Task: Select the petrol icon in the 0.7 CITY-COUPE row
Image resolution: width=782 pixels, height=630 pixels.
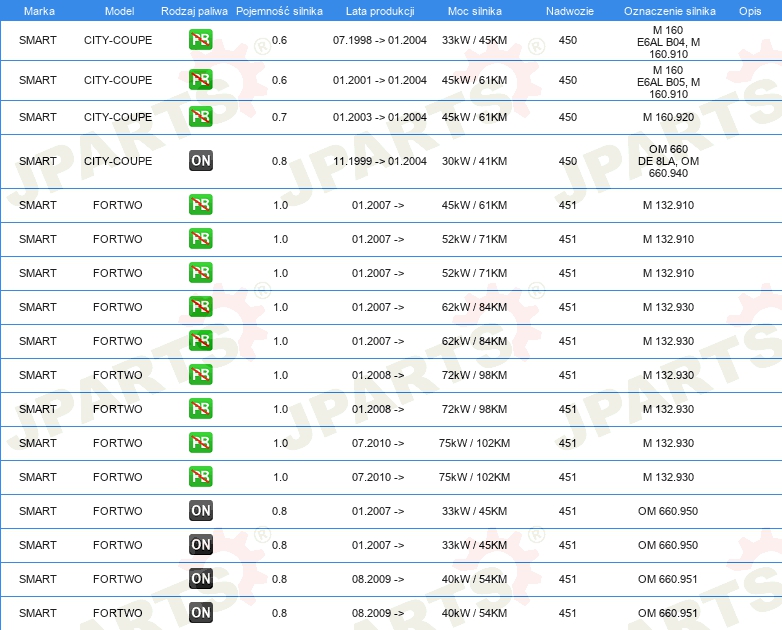Action: (200, 117)
